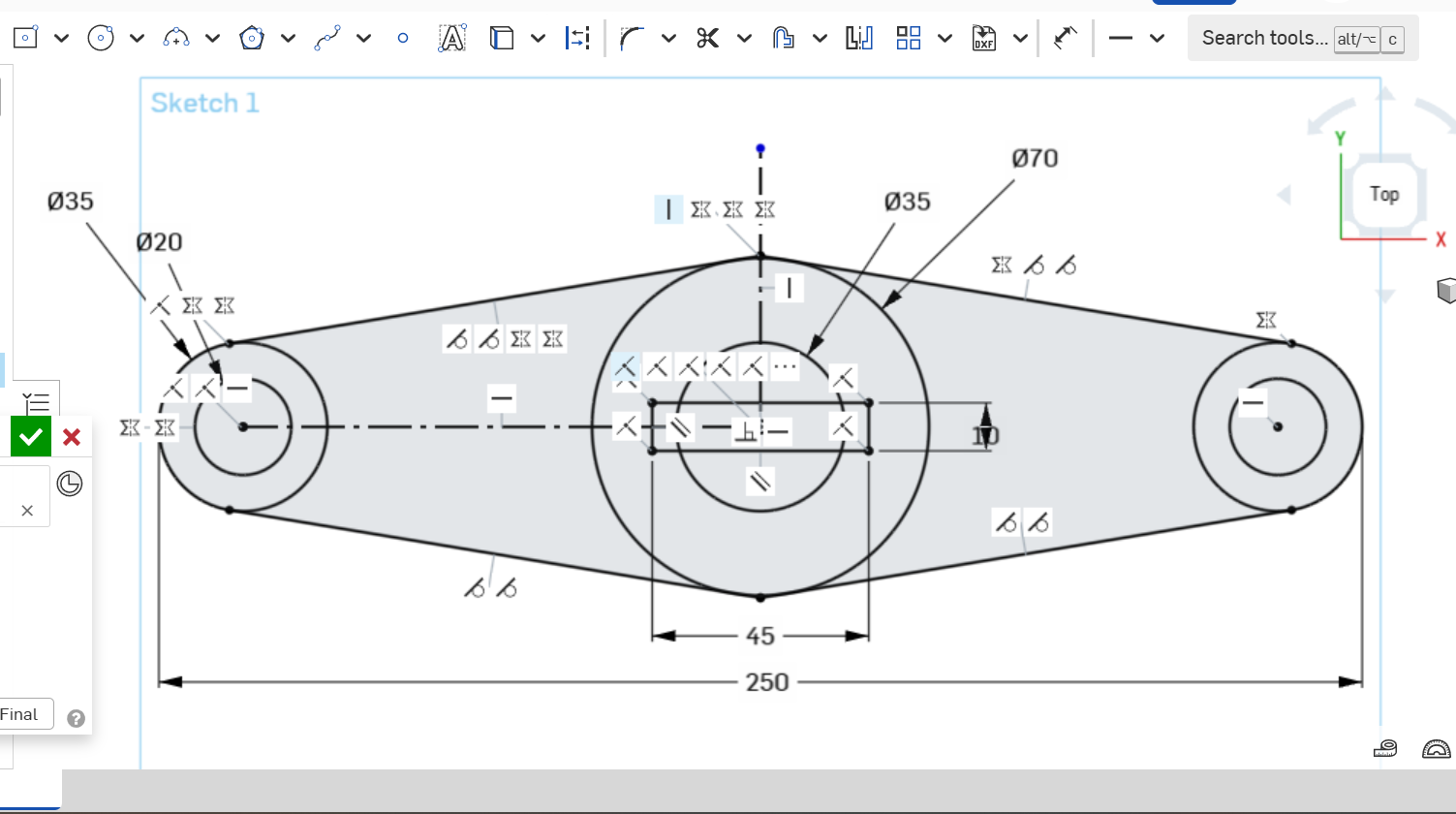
Task: Click the small cube view options icon
Action: [1445, 291]
